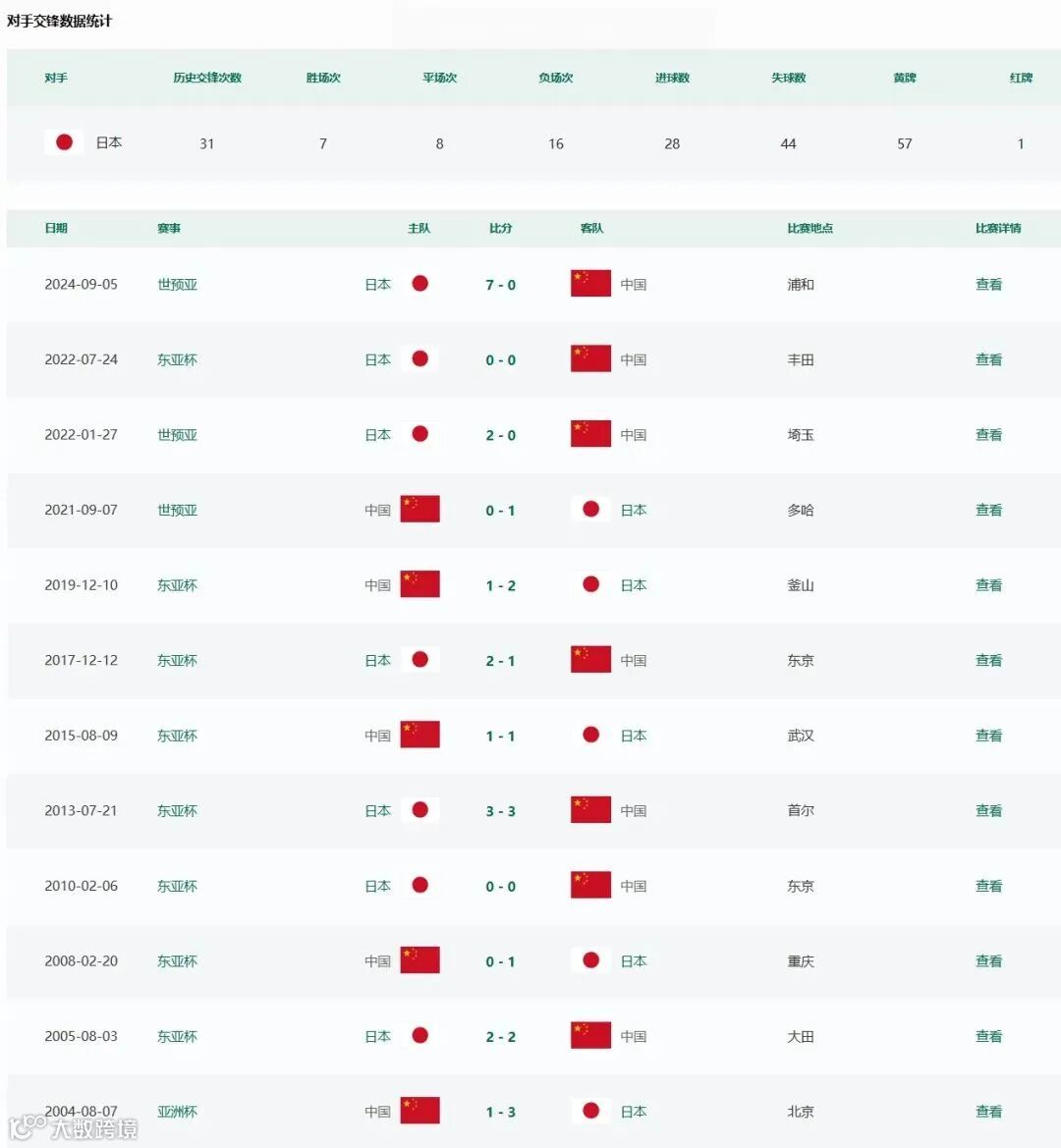
Task: Click China flag in the 2017-12-12 row
Action: (590, 660)
